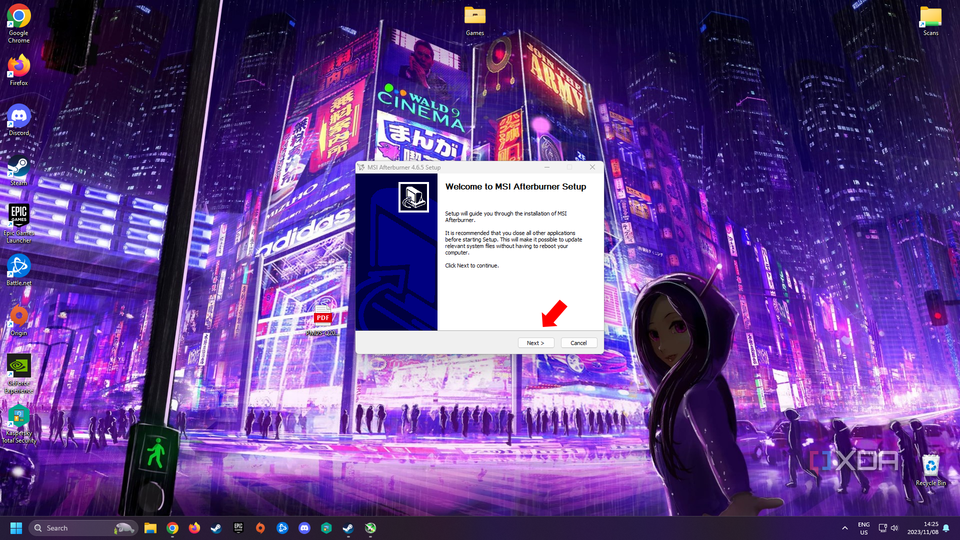Open Firefox from the taskbar
Screen dimensions: 960x540
click(x=194, y=528)
